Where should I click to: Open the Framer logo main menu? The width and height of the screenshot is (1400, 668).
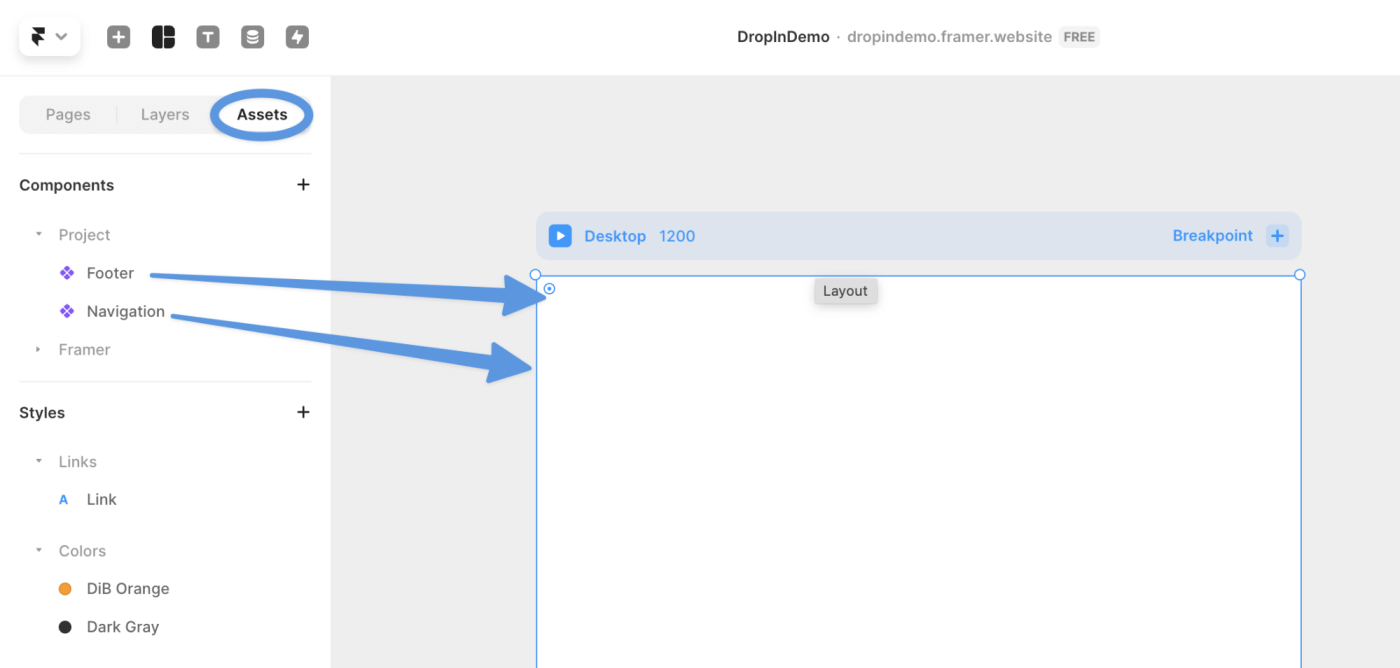(x=49, y=37)
